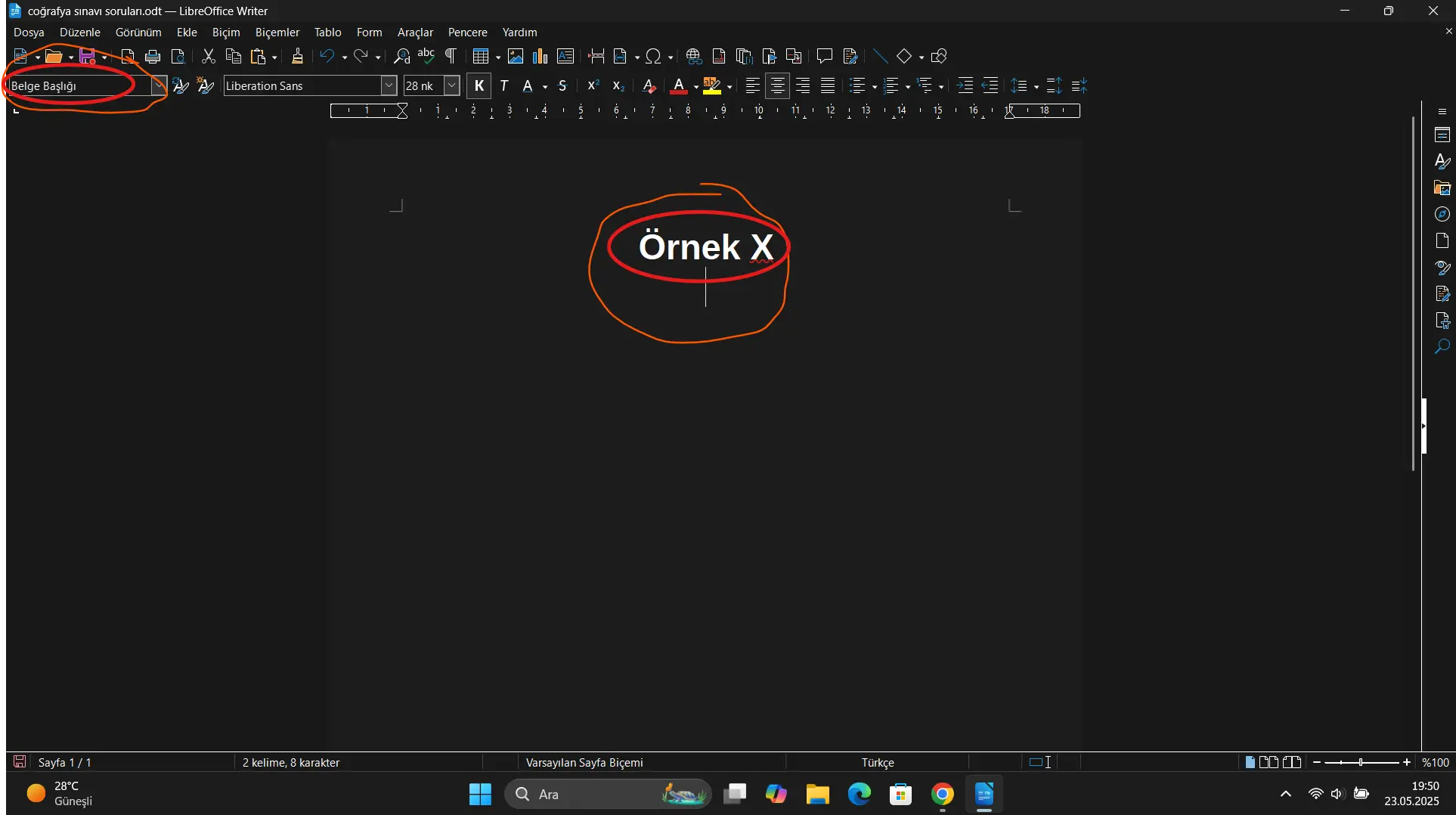Click the zoom slider in status bar
This screenshot has width=1456, height=815.
tap(1362, 762)
